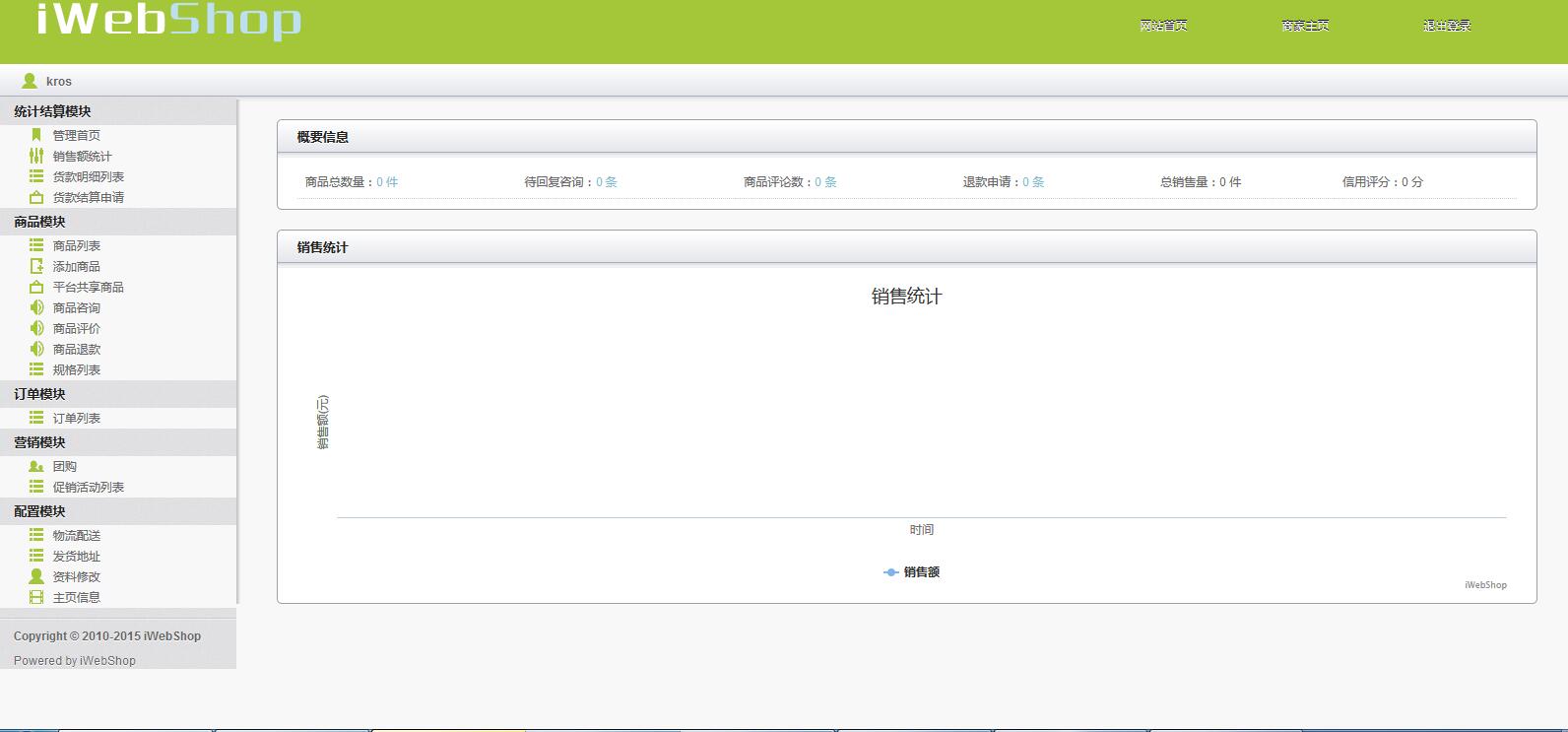Click the 时间 axis label on the chart
1568x732 pixels.
(x=922, y=530)
